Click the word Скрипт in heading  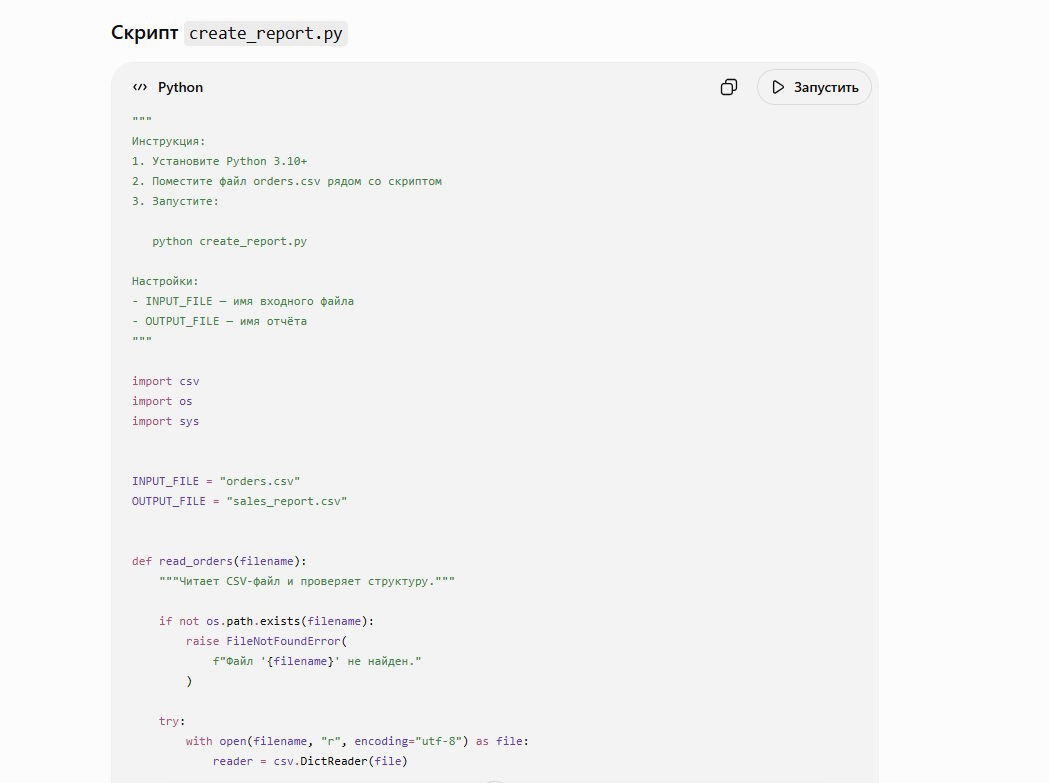[x=145, y=33]
